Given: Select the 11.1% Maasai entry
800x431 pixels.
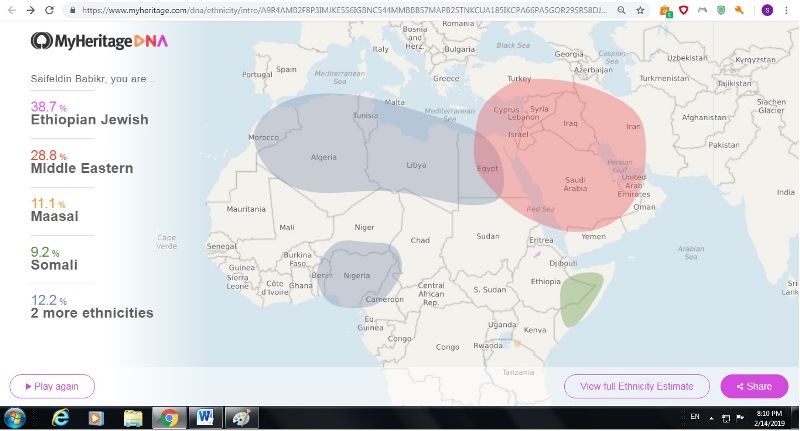Looking at the screenshot, I should (55, 210).
